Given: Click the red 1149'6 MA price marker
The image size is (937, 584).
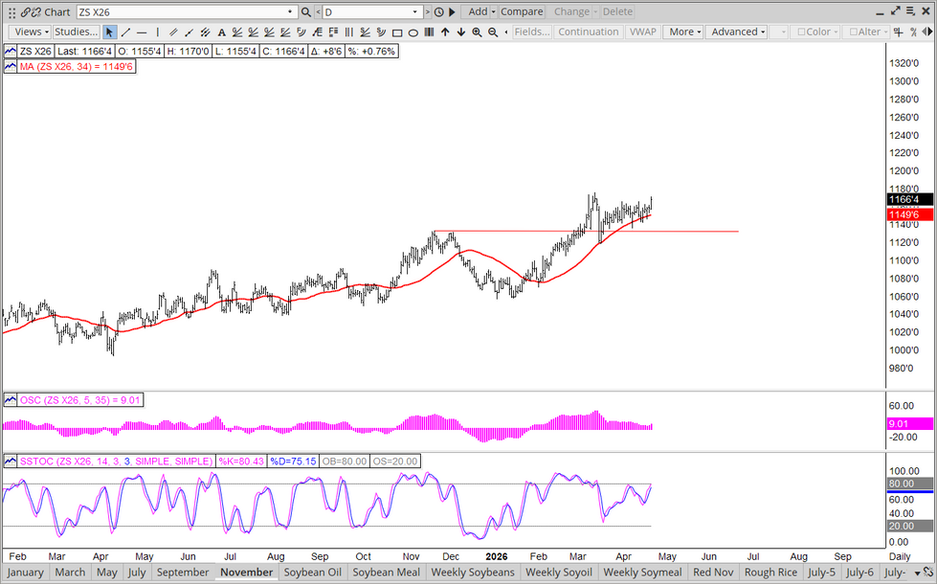Looking at the screenshot, I should click(910, 215).
